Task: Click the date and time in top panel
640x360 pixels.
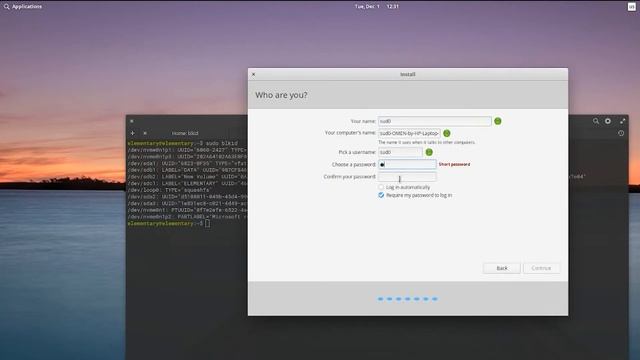Action: [x=376, y=7]
